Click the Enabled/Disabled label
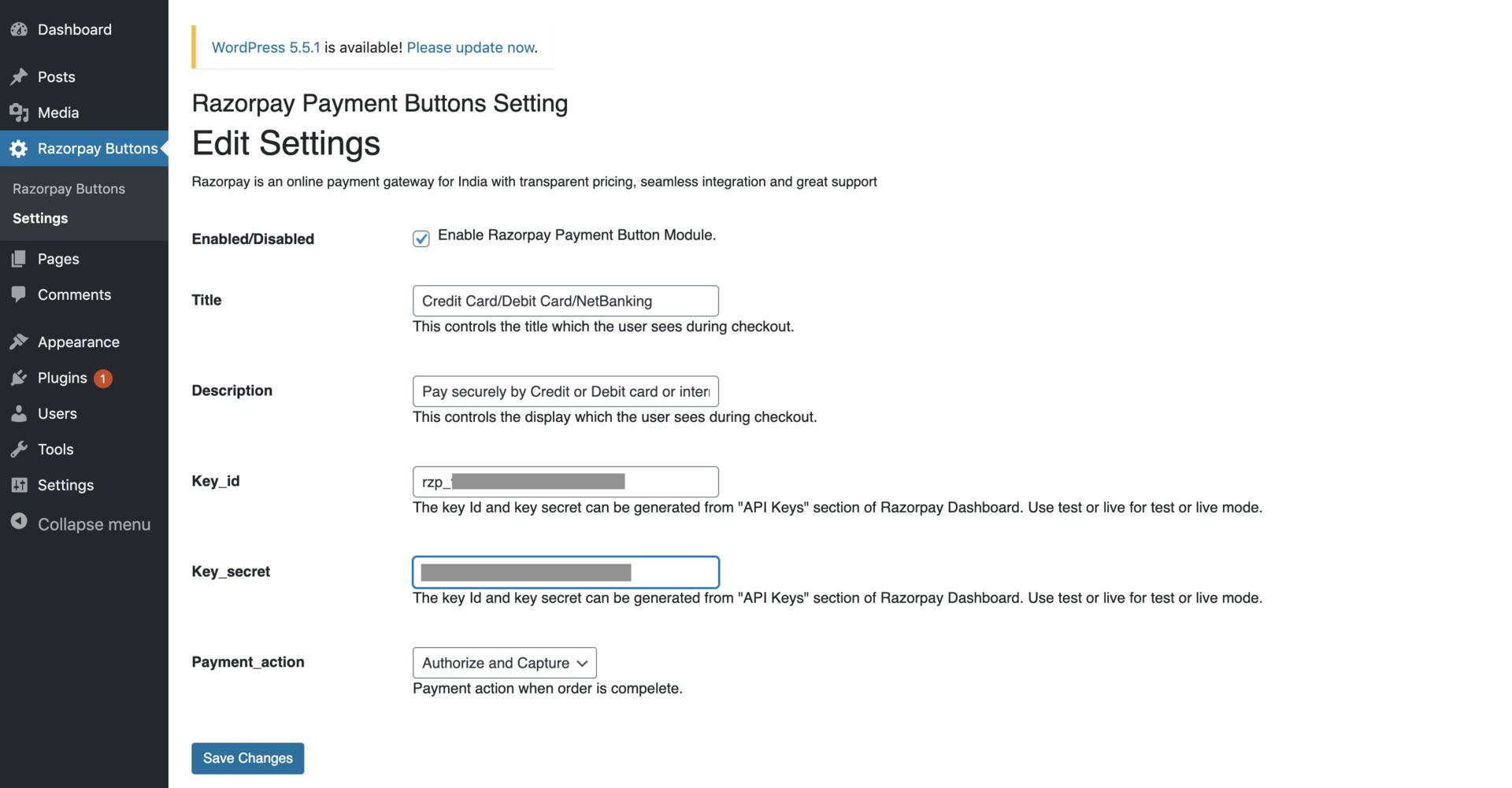Viewport: 1512px width, 788px height. click(x=253, y=239)
